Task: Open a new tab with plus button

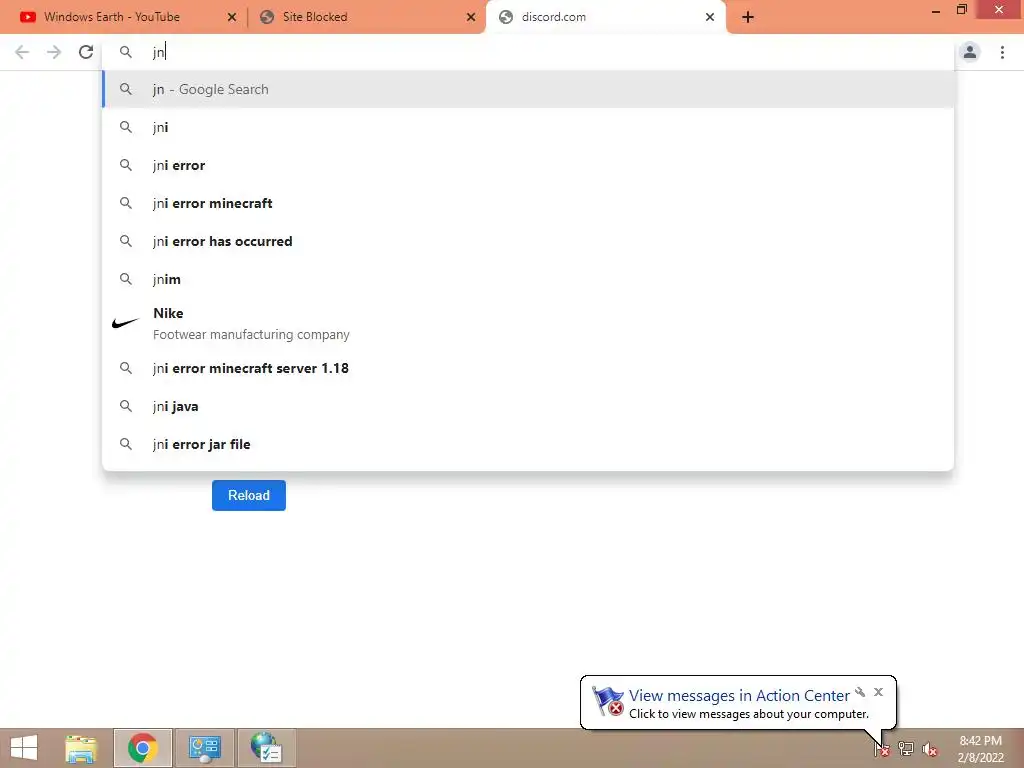Action: 748,18
